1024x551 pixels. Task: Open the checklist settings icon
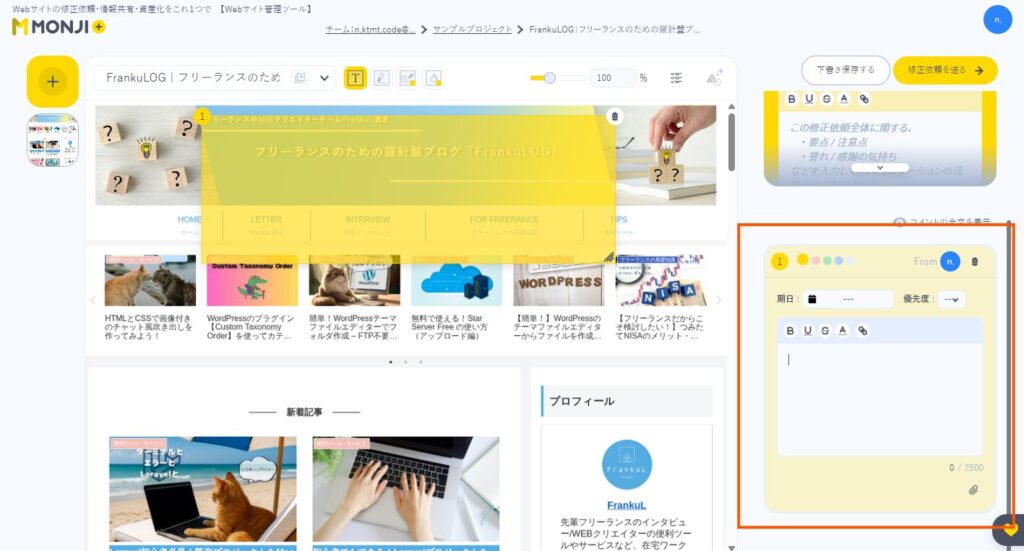[676, 78]
